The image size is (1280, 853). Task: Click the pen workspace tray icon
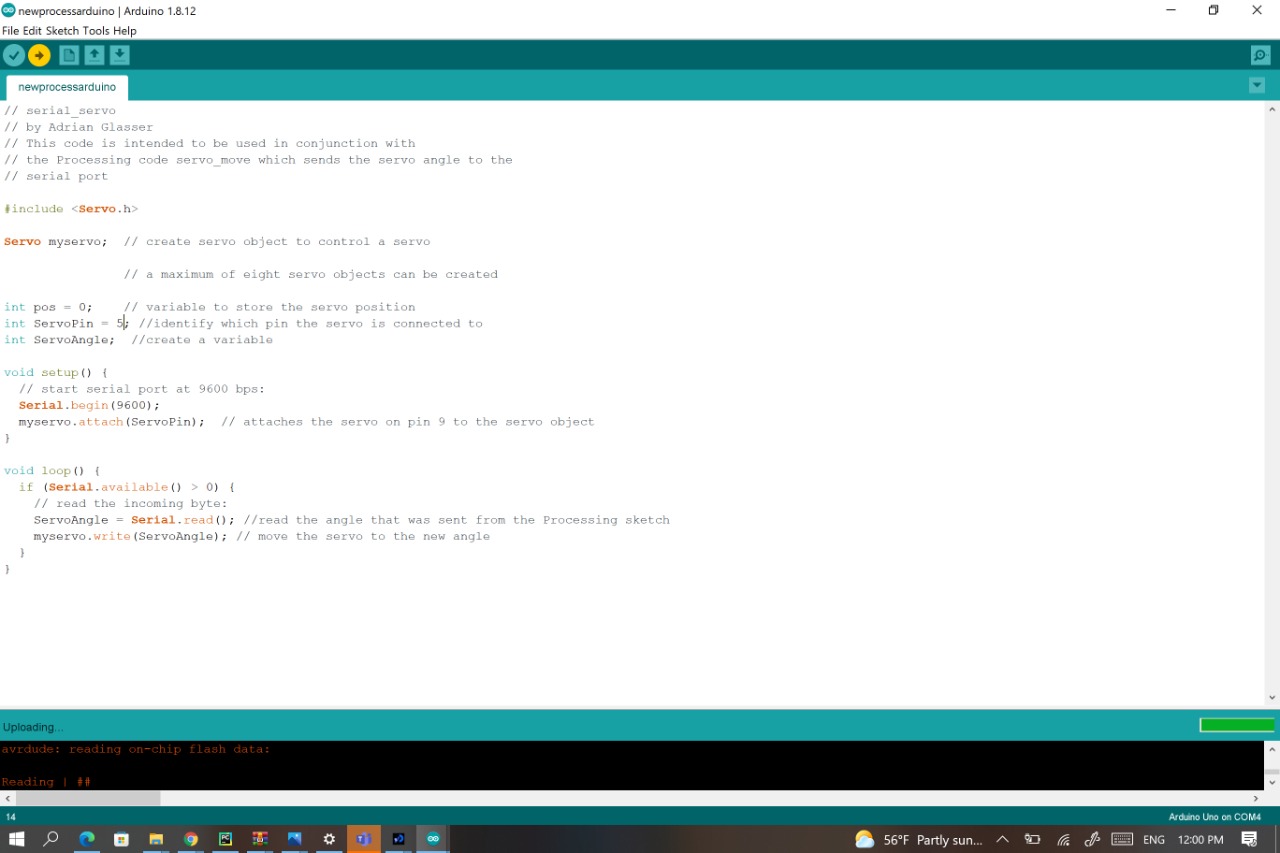(x=1092, y=840)
